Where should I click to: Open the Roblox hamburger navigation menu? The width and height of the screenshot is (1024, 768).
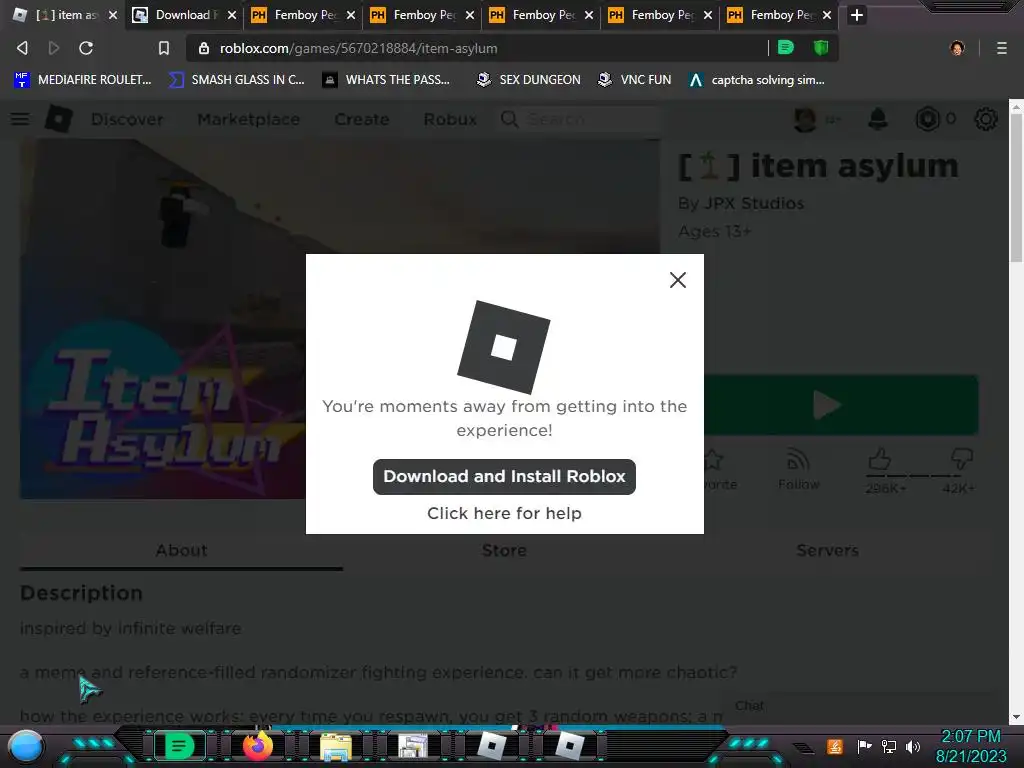tap(20, 119)
